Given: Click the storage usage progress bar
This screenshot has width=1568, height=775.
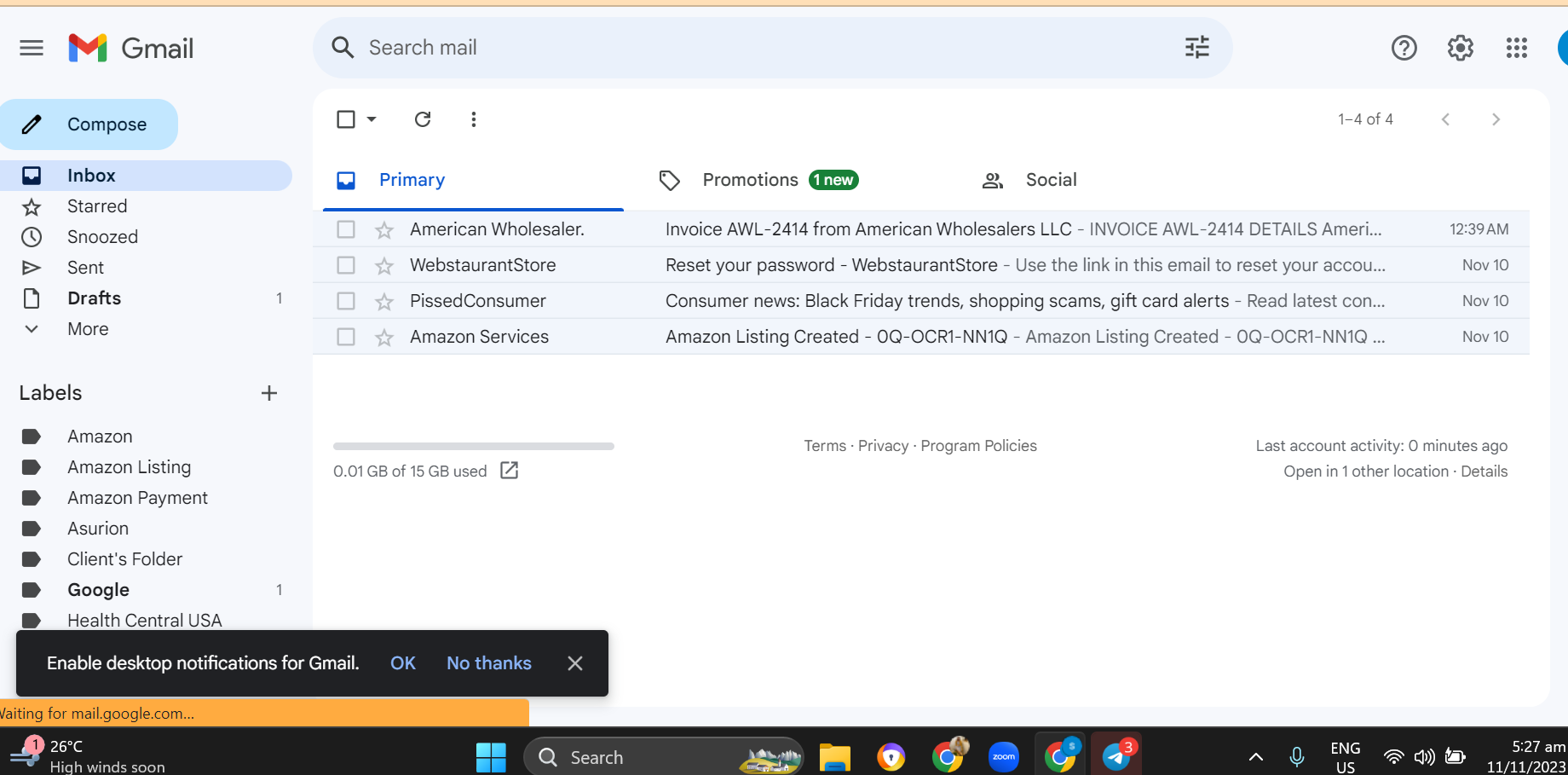Looking at the screenshot, I should pyautogui.click(x=474, y=446).
